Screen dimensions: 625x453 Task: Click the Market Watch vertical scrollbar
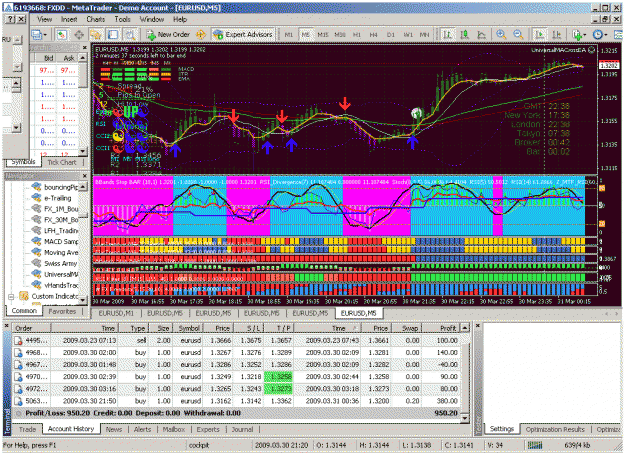point(83,104)
